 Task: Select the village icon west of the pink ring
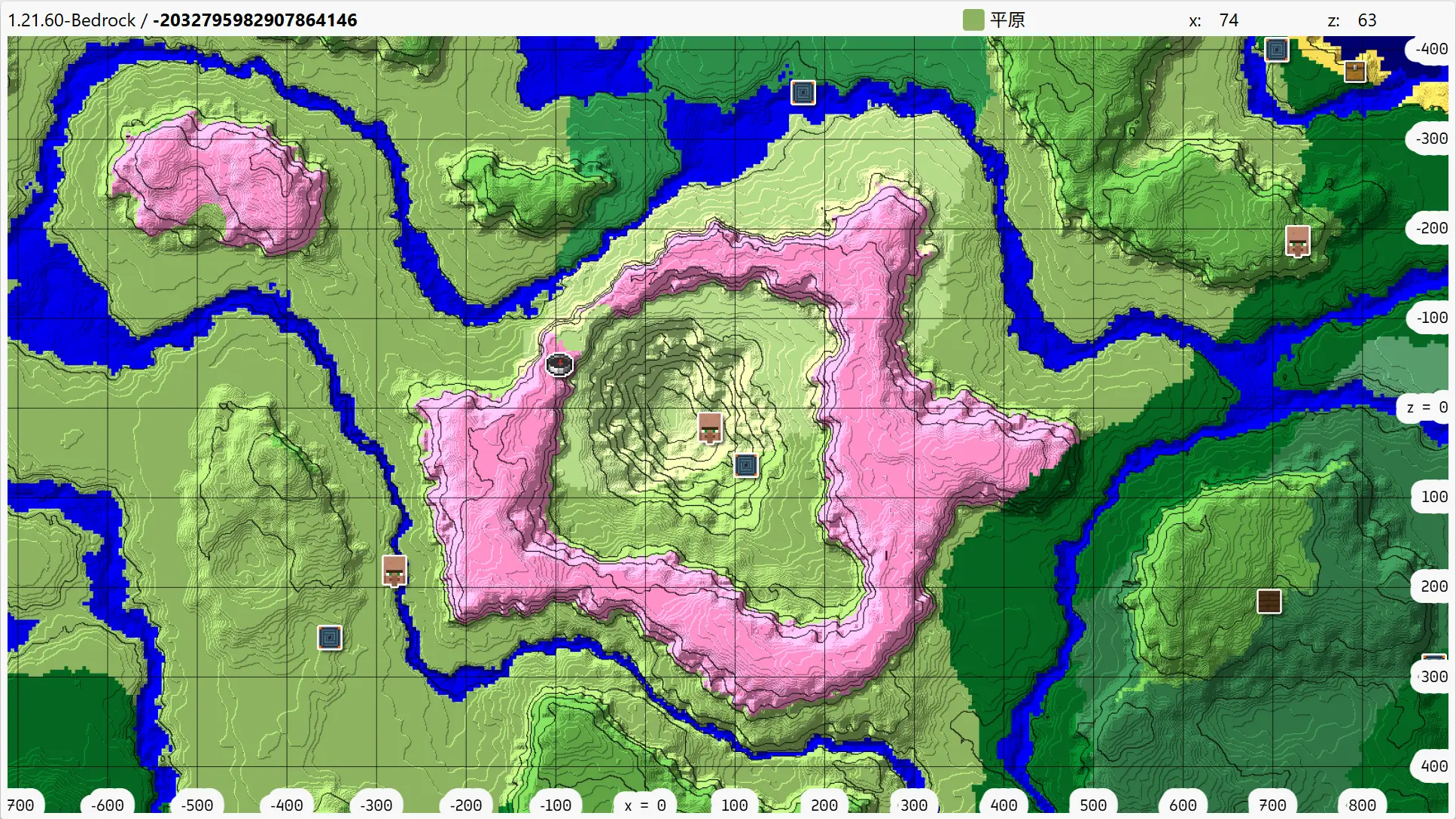(x=394, y=571)
